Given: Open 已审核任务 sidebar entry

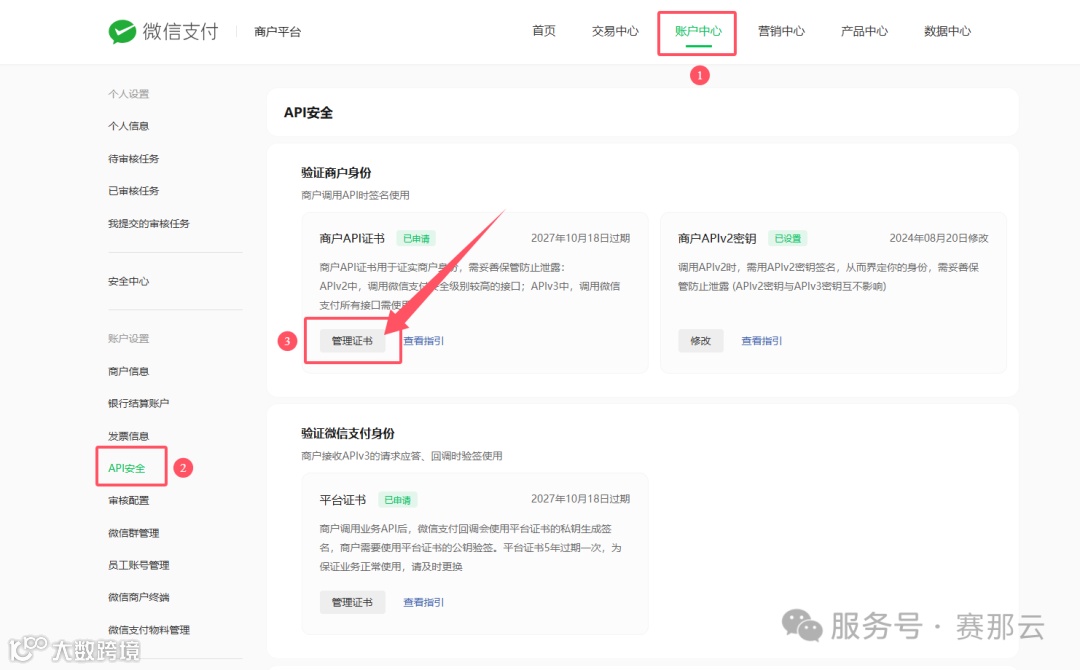Looking at the screenshot, I should click(x=133, y=191).
